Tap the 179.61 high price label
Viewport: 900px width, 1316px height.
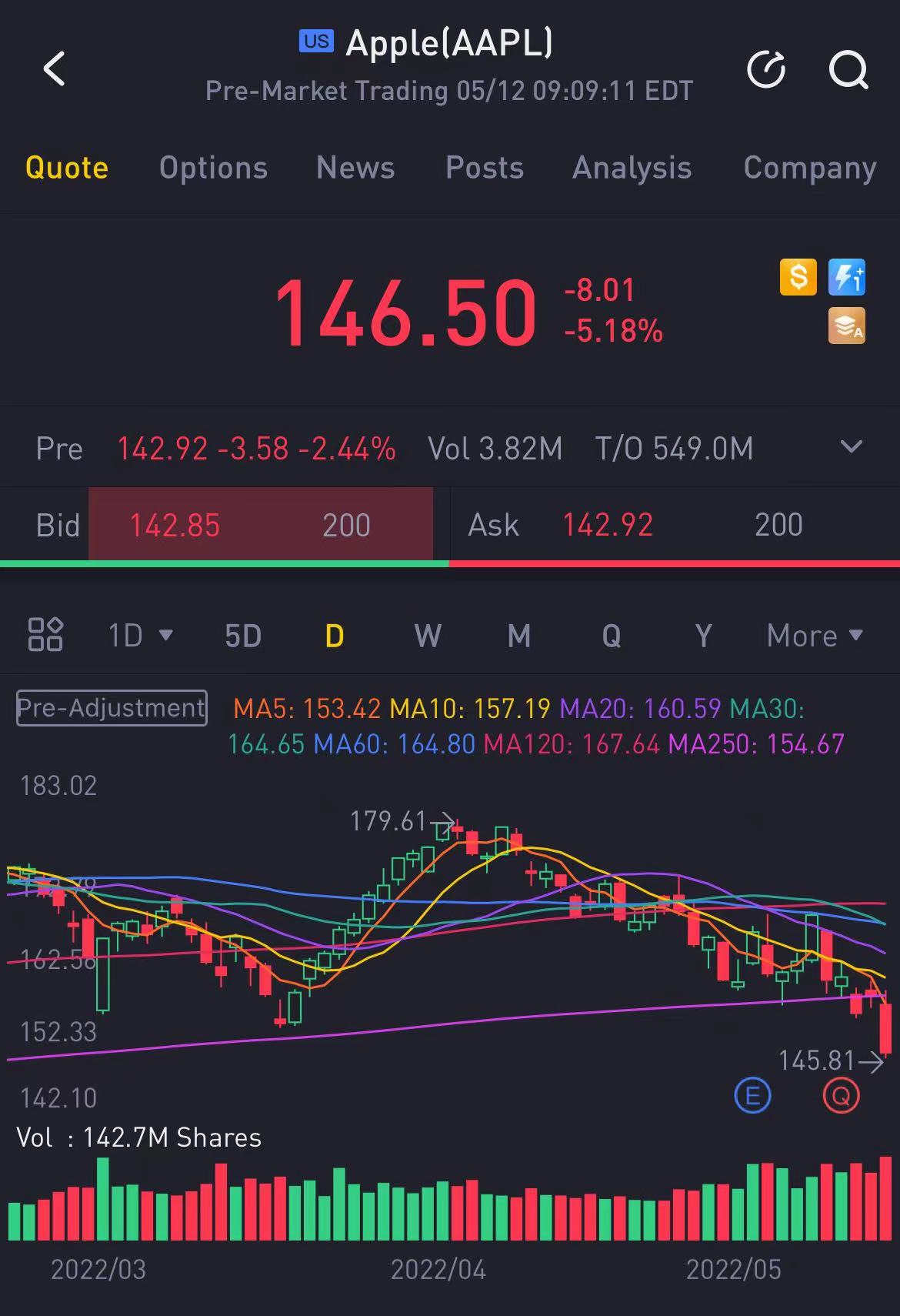pyautogui.click(x=388, y=821)
